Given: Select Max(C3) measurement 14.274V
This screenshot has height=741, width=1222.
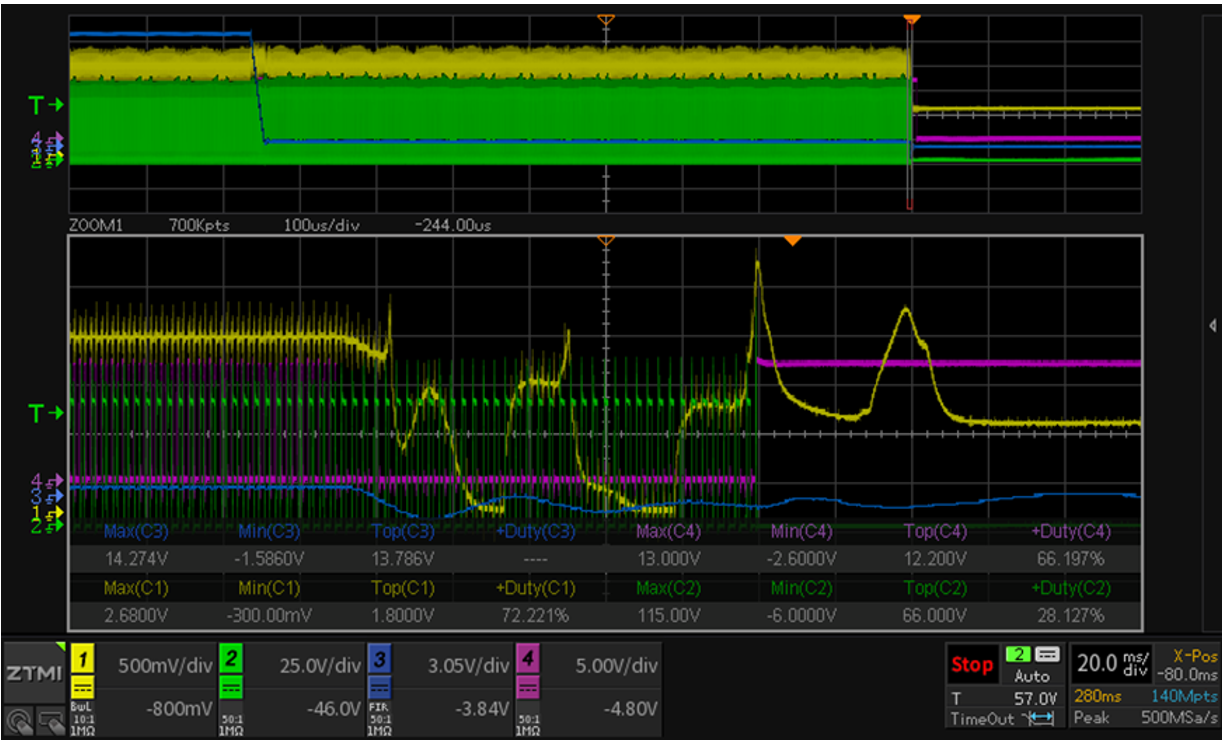Looking at the screenshot, I should tap(135, 558).
